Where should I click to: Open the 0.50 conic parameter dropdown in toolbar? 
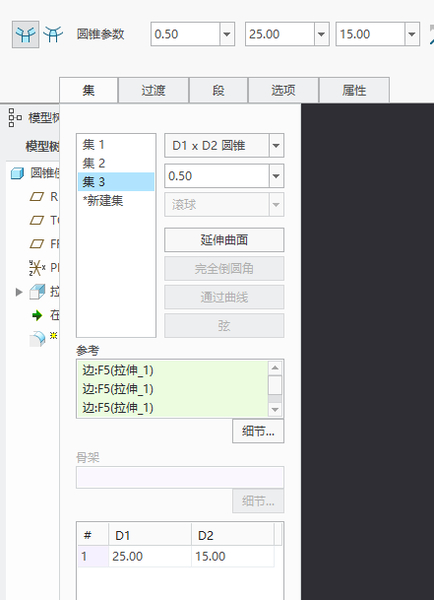tap(227, 34)
